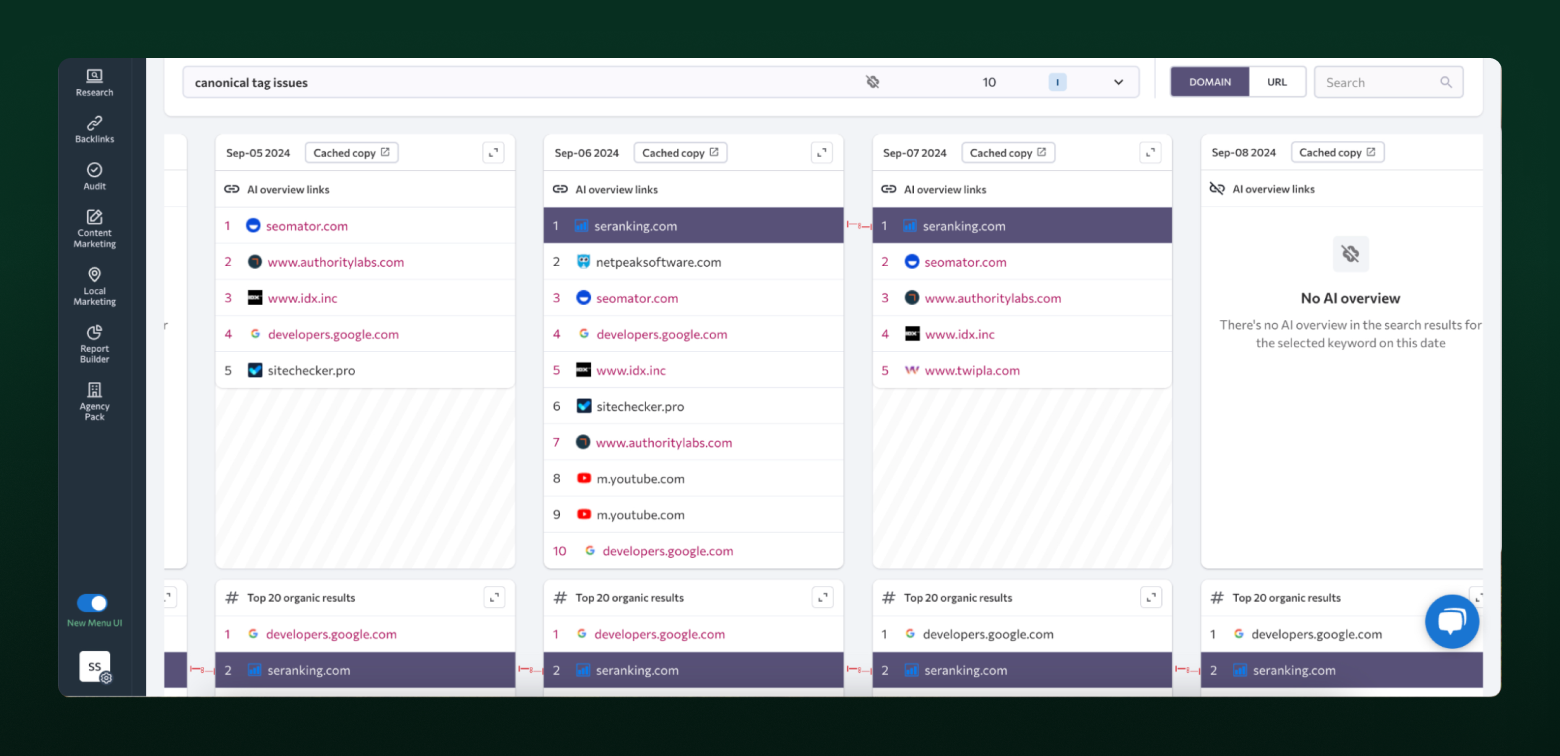Click www.authoritylabs.com in Sep-06 AI overview
Screen dimensions: 1560x756
(x=664, y=442)
